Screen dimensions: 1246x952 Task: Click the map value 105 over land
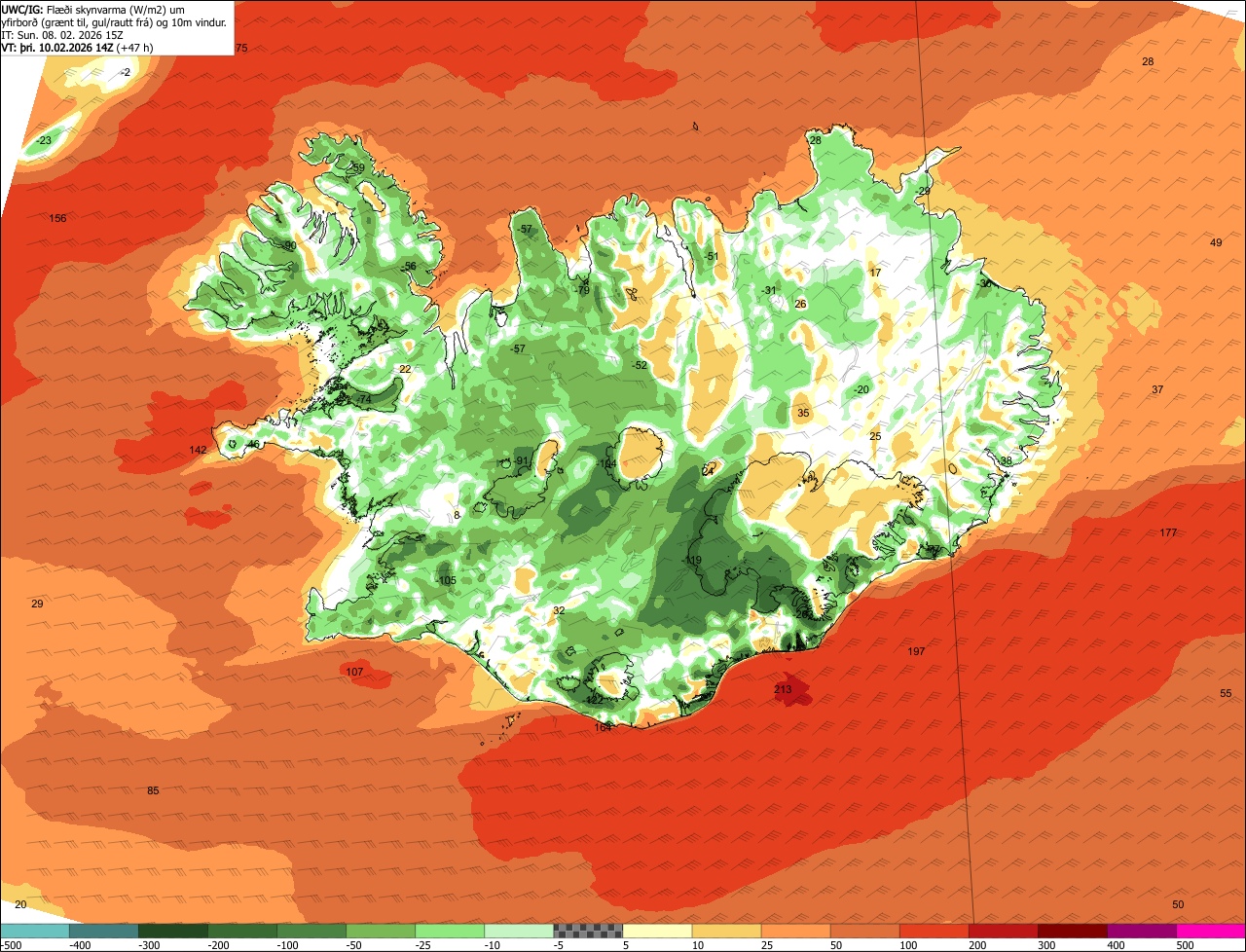click(x=448, y=580)
